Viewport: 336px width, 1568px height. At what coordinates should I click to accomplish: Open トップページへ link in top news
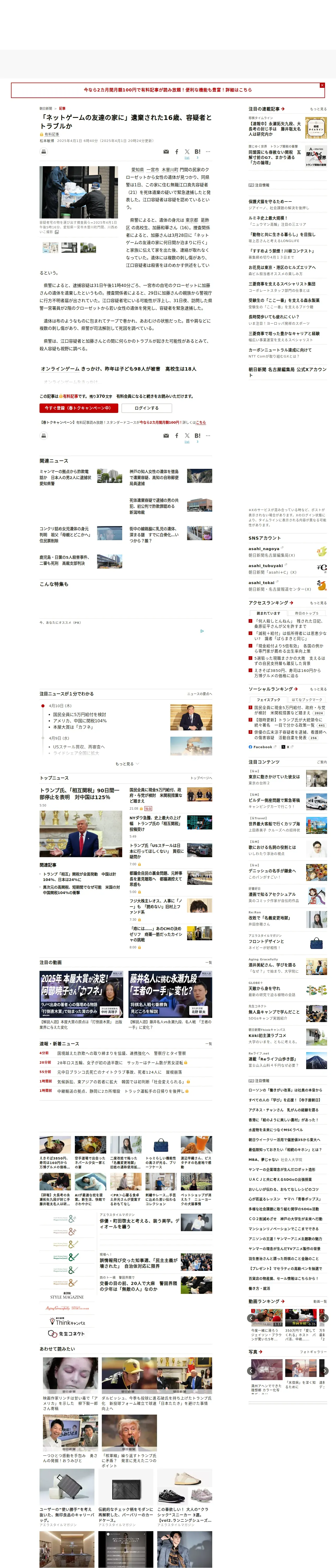[x=201, y=778]
